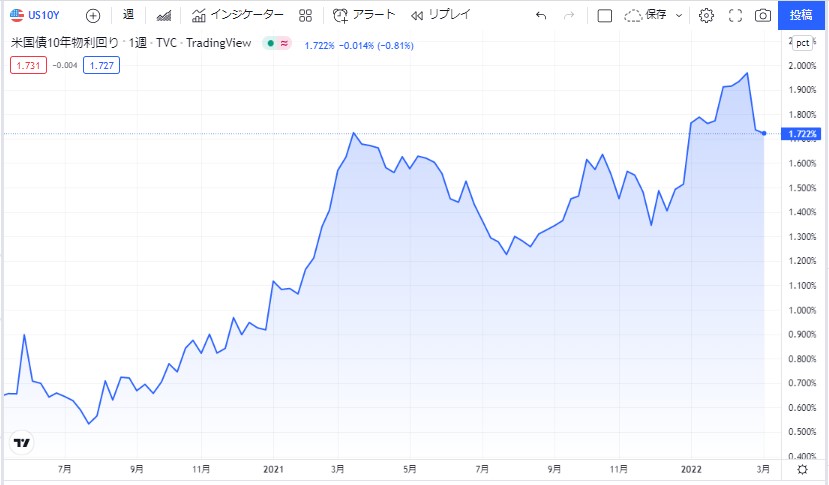Click the undo arrow

(541, 15)
